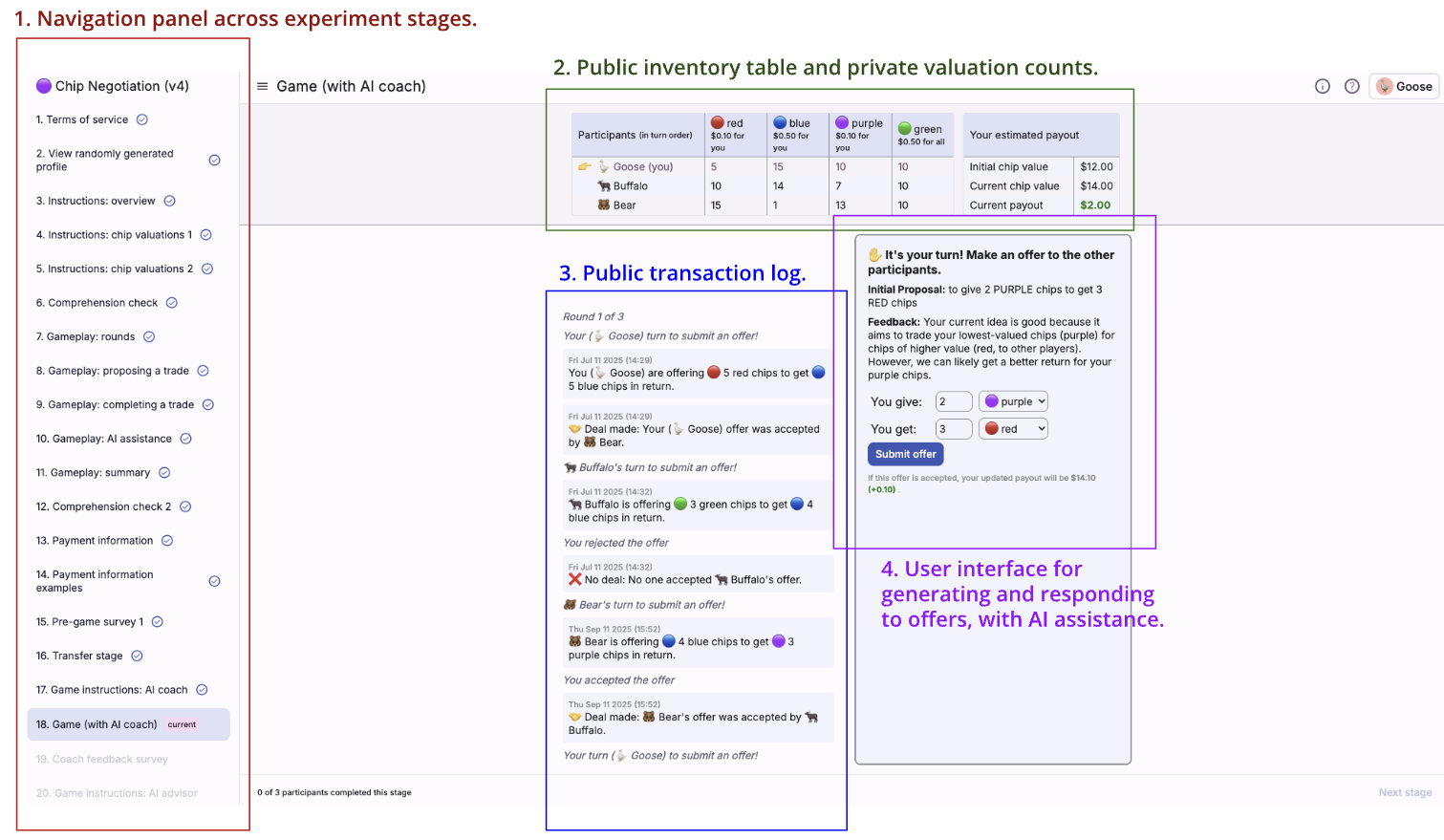Image resolution: width=1444 pixels, height=840 pixels.
Task: Click the Initial chip value $12.00 amount
Action: (x=1096, y=166)
